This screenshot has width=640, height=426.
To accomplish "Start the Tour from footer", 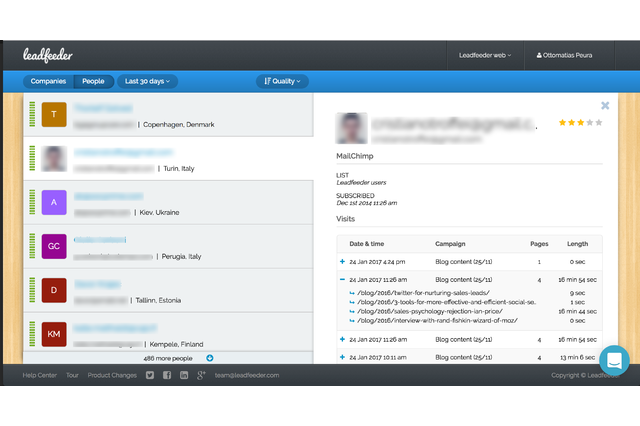I will pyautogui.click(x=72, y=375).
